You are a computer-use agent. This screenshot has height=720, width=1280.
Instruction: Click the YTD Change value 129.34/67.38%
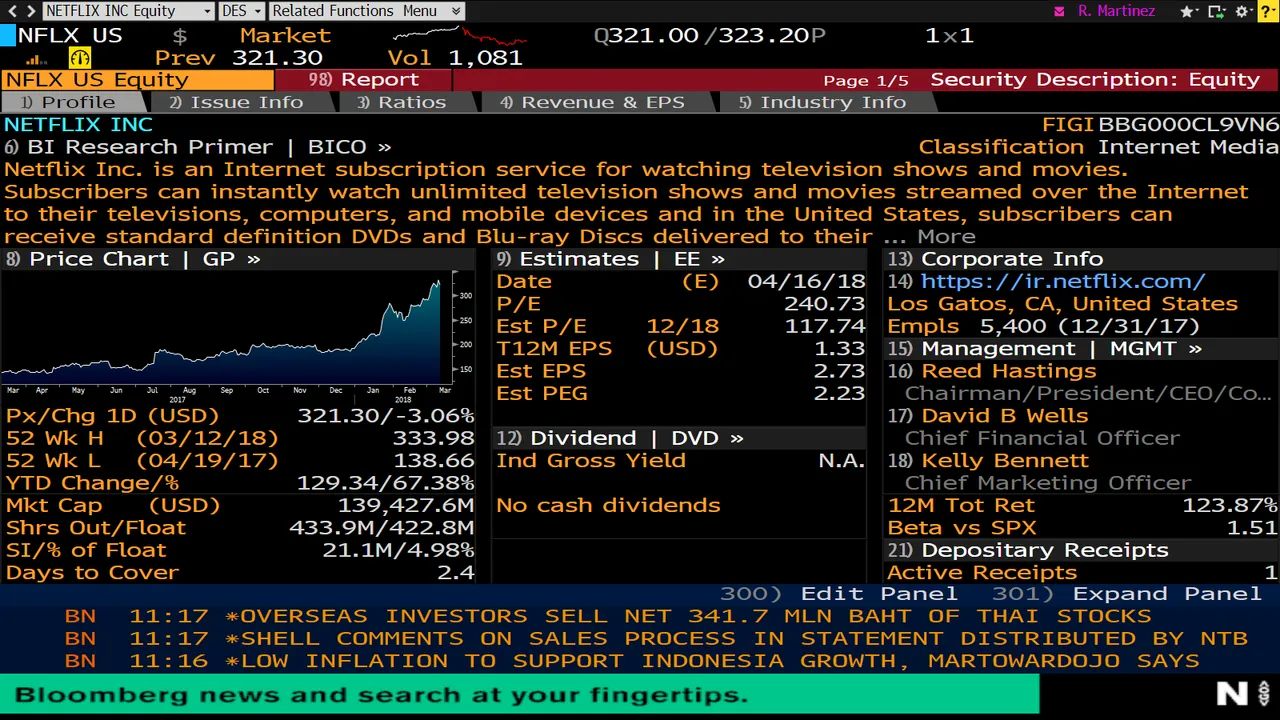[x=385, y=483]
